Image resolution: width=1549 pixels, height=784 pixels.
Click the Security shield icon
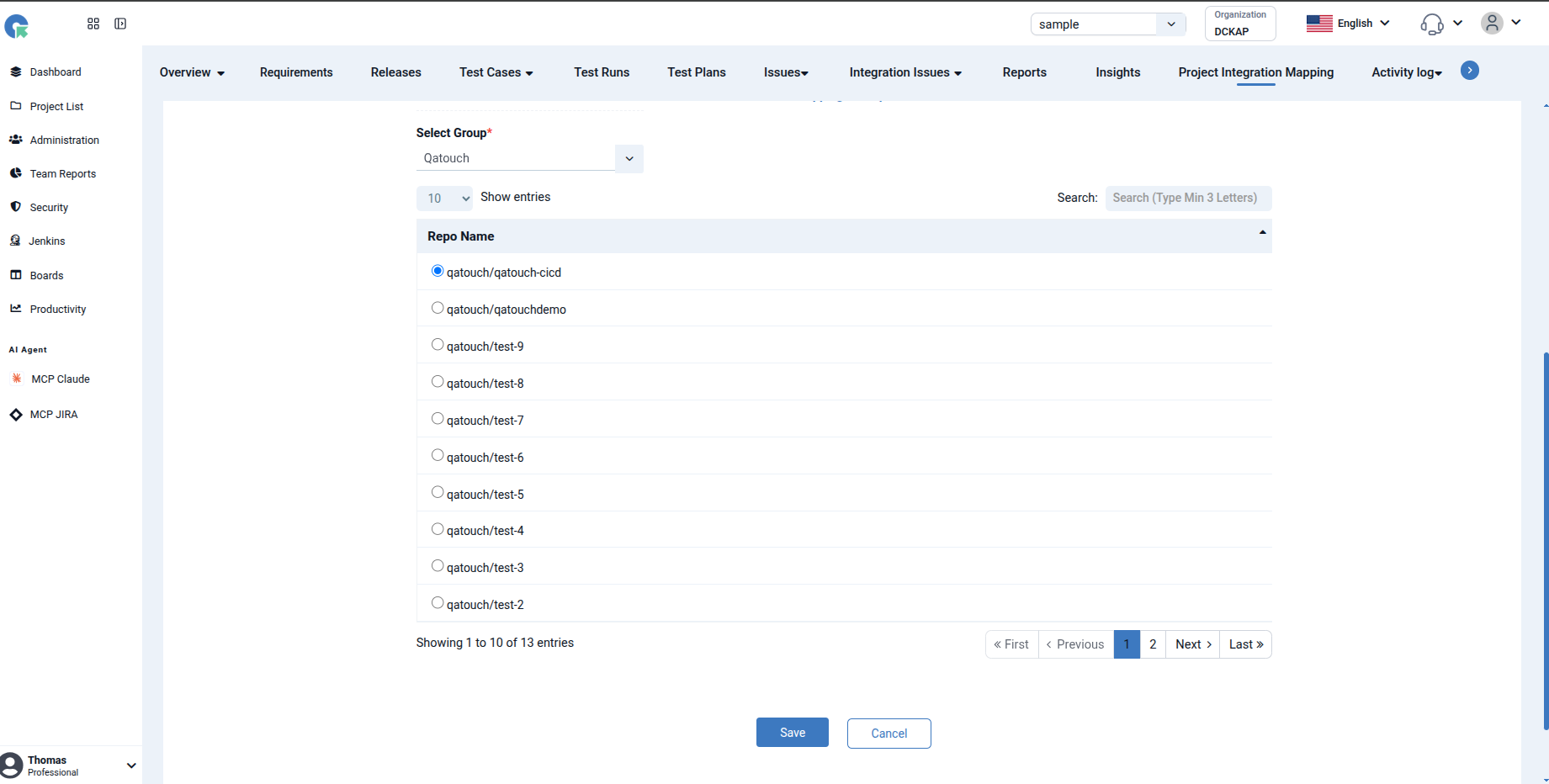[x=16, y=207]
